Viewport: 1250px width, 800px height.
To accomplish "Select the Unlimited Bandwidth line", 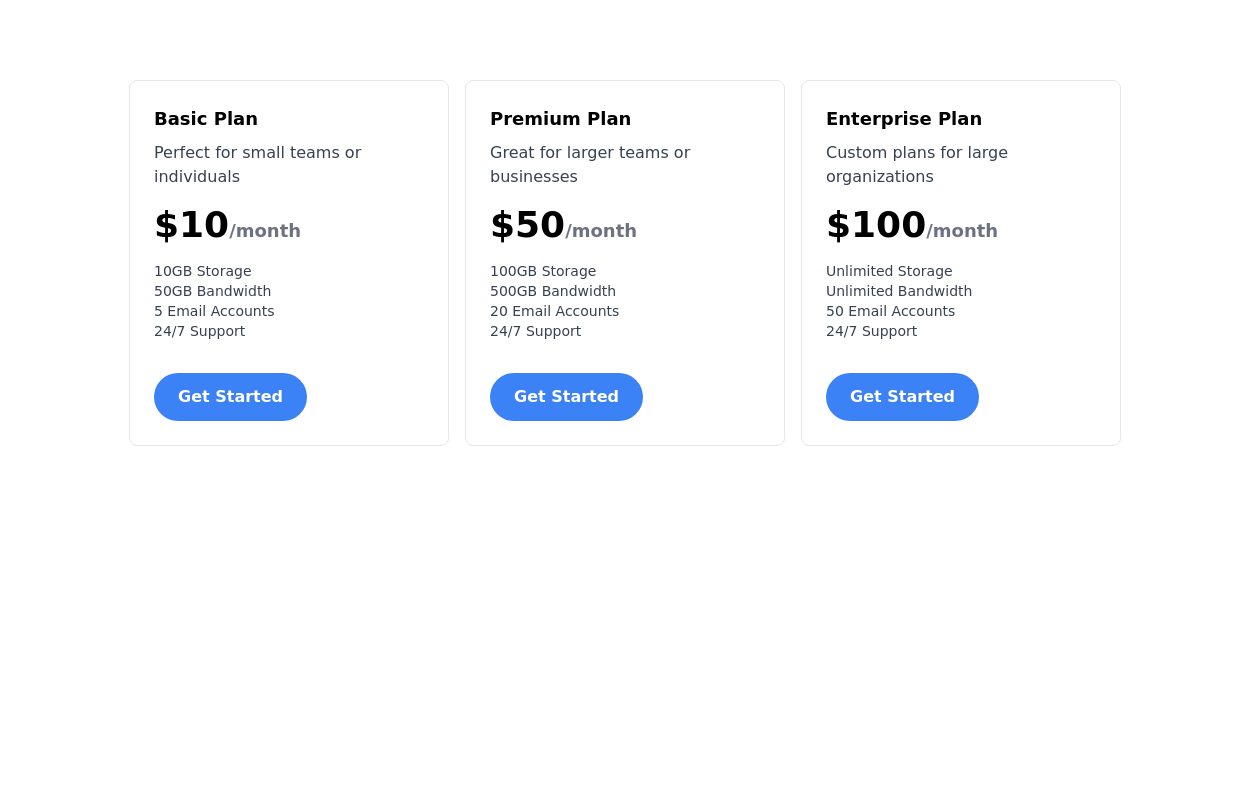I will click(899, 291).
